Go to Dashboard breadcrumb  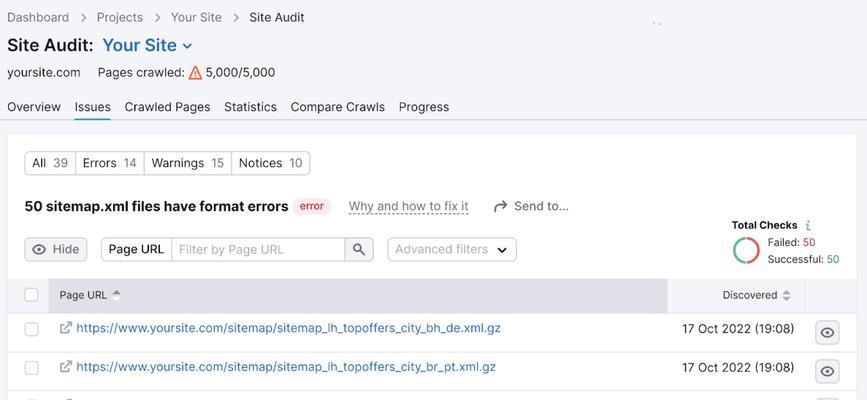(38, 18)
